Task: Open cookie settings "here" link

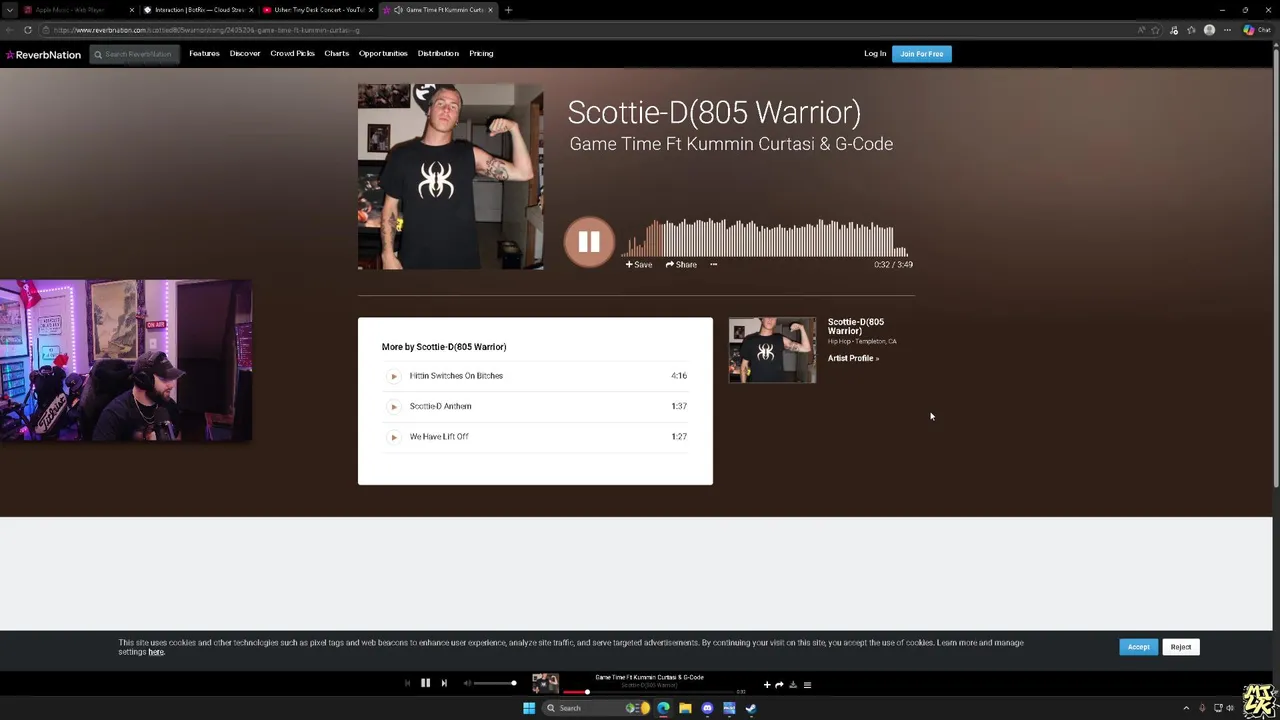Action: tap(156, 652)
